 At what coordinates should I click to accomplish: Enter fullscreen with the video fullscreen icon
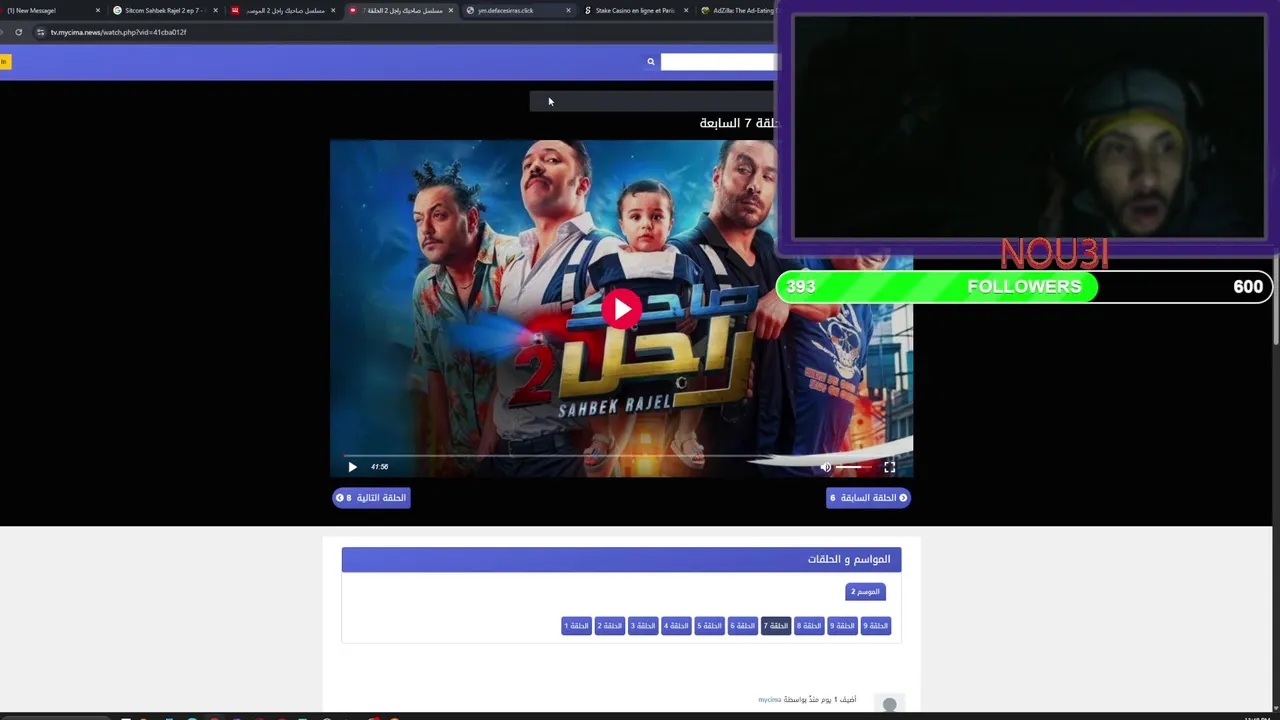pyautogui.click(x=889, y=467)
